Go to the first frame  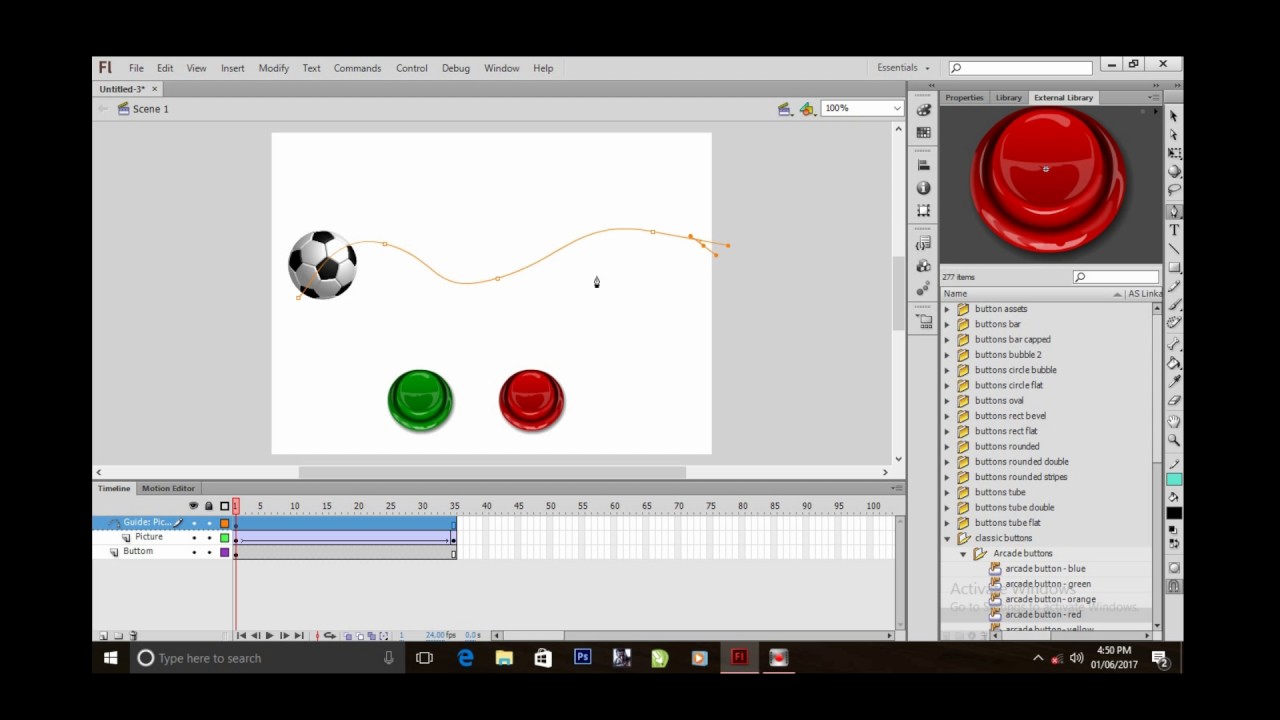coord(241,636)
